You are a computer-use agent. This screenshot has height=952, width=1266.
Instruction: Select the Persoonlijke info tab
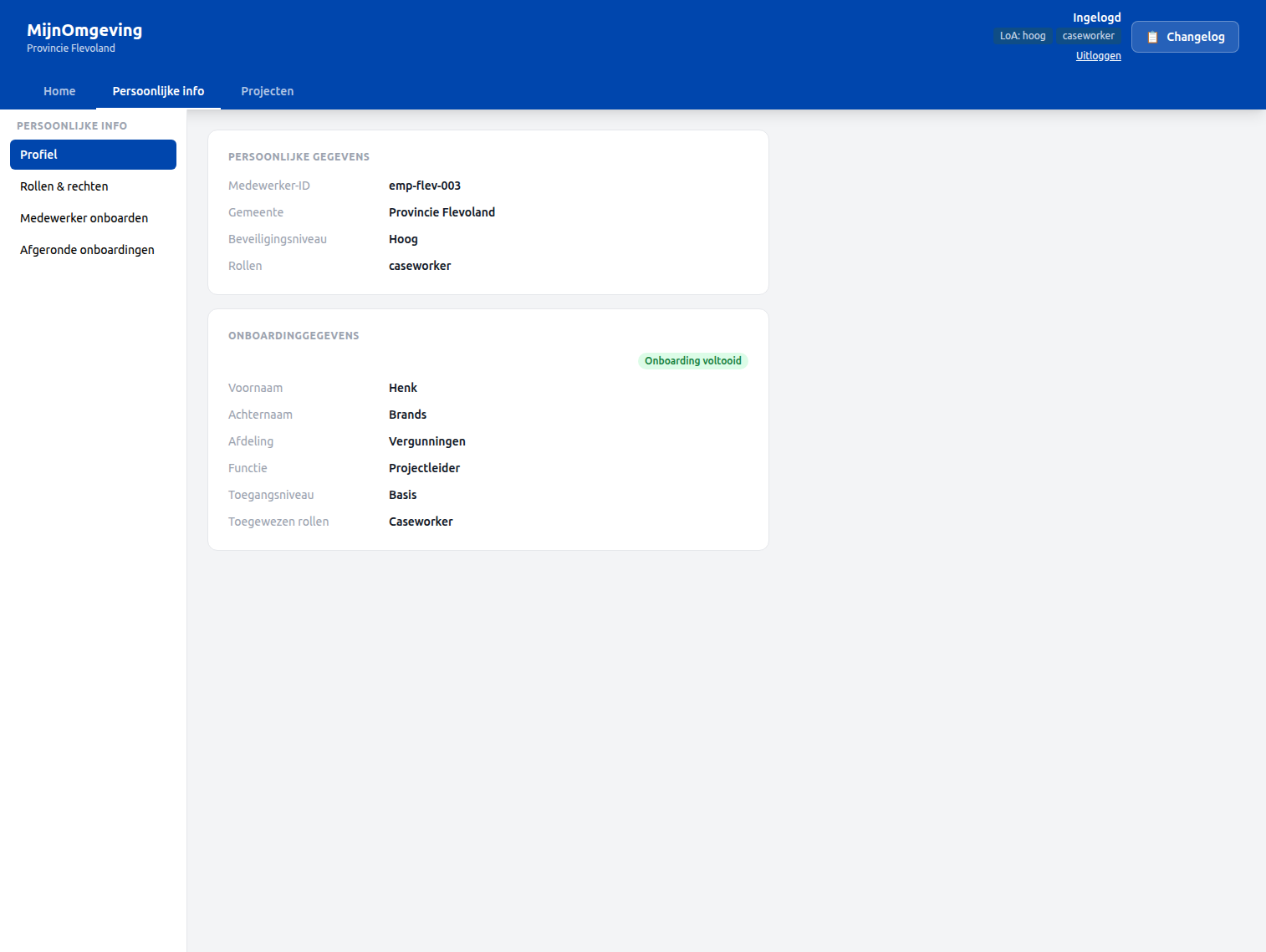coord(158,91)
